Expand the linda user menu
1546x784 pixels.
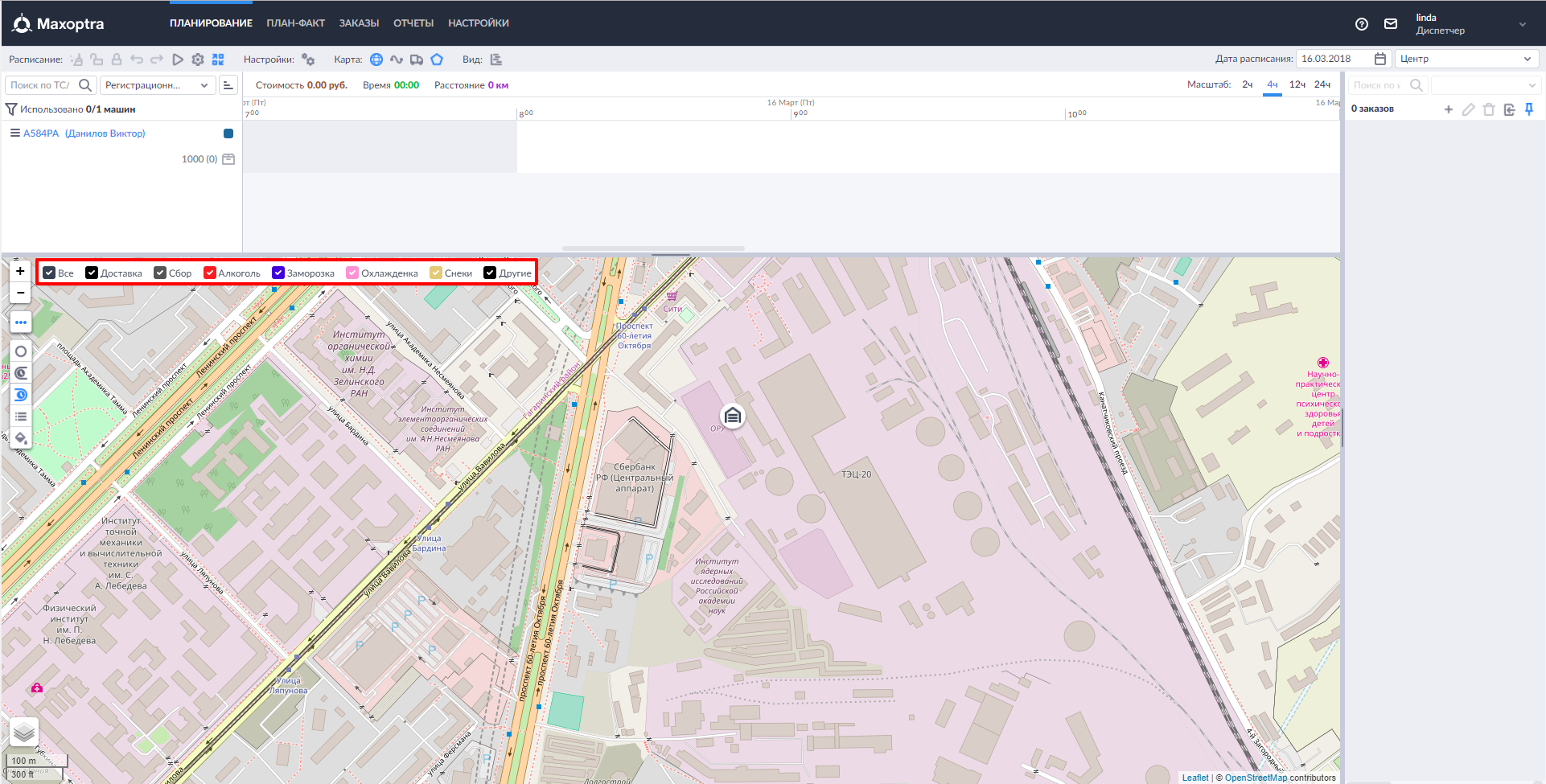pyautogui.click(x=1522, y=24)
